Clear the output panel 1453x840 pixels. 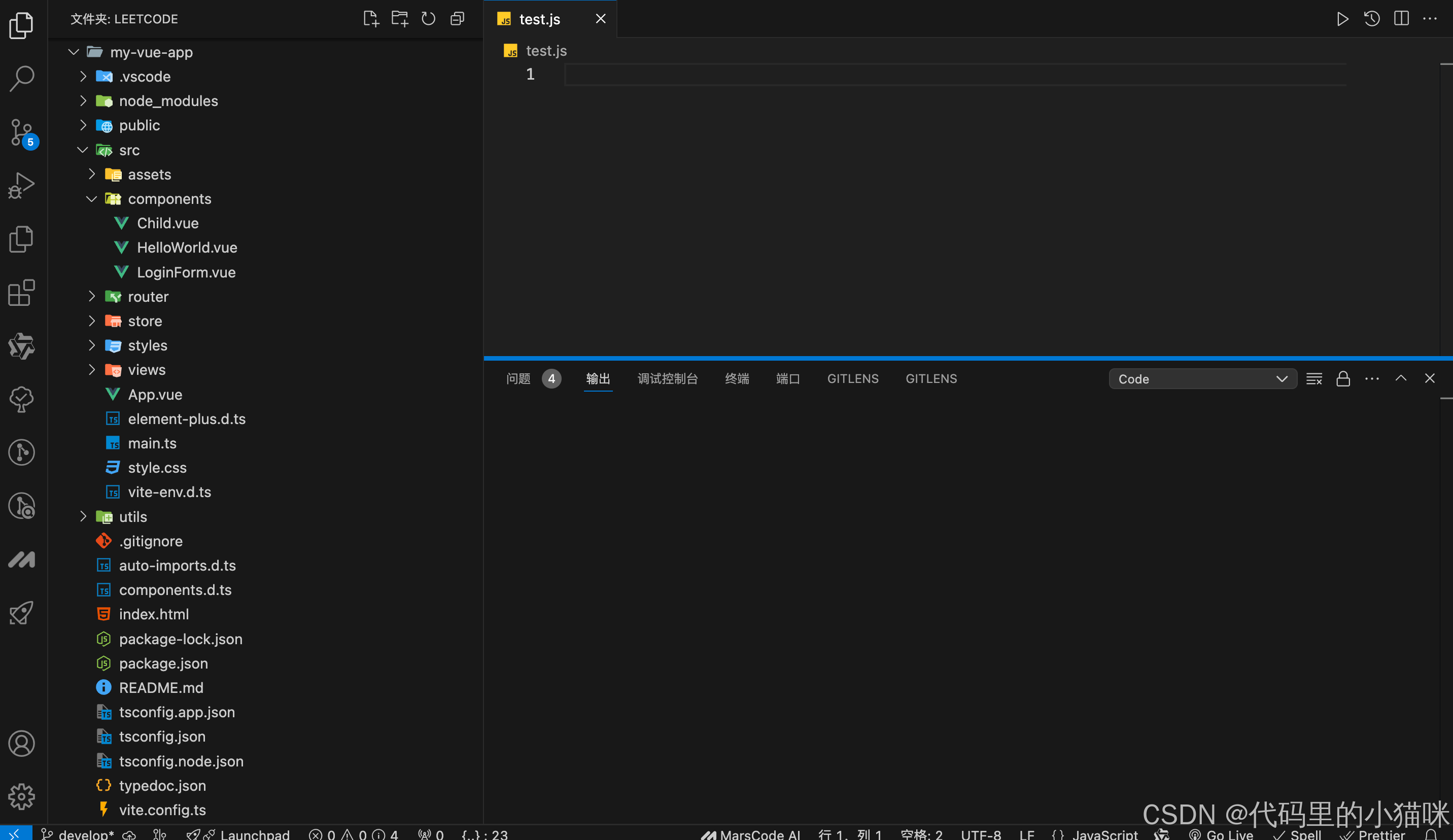coord(1314,379)
